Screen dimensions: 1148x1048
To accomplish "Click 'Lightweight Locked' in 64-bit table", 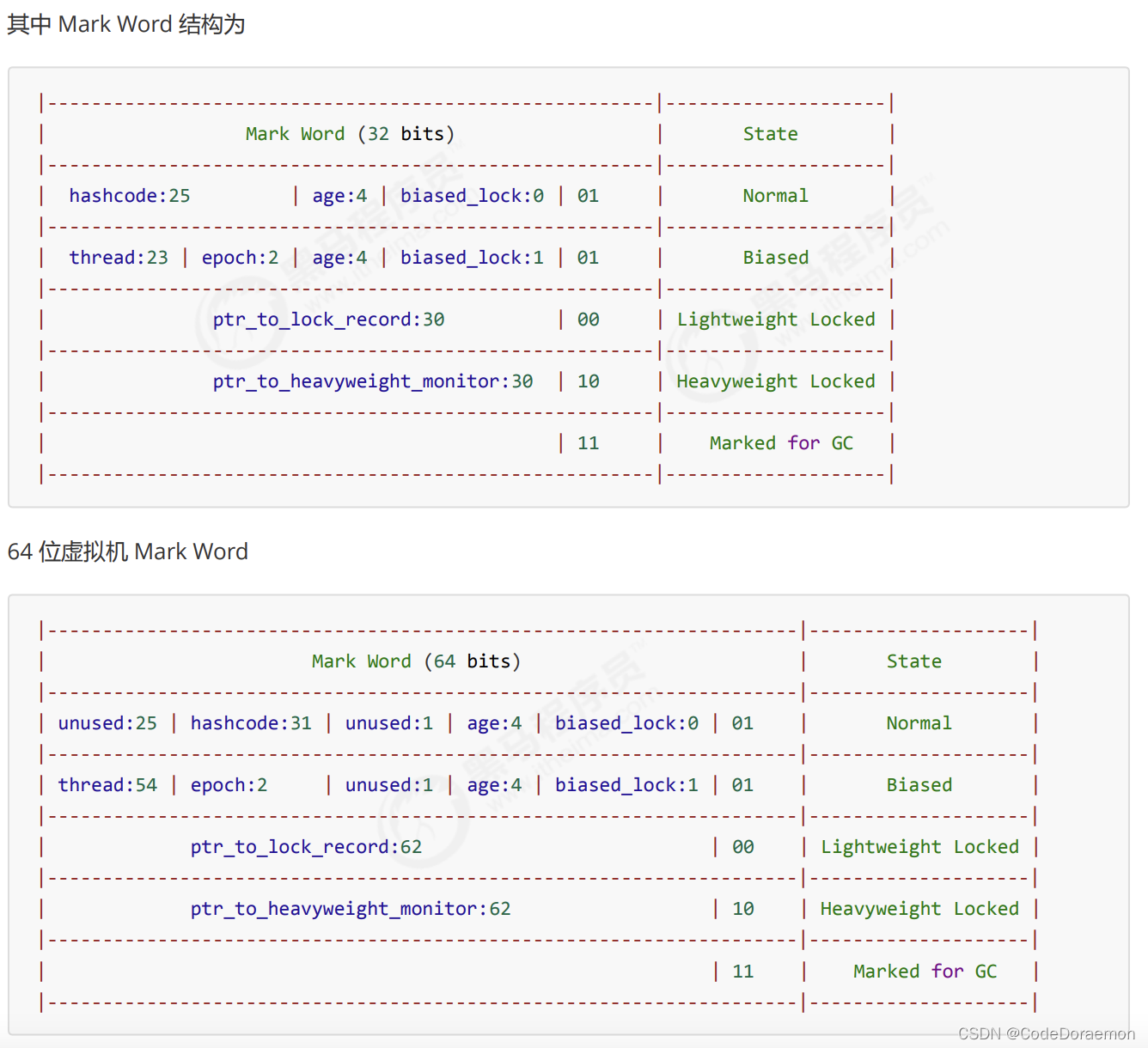I will point(919,847).
